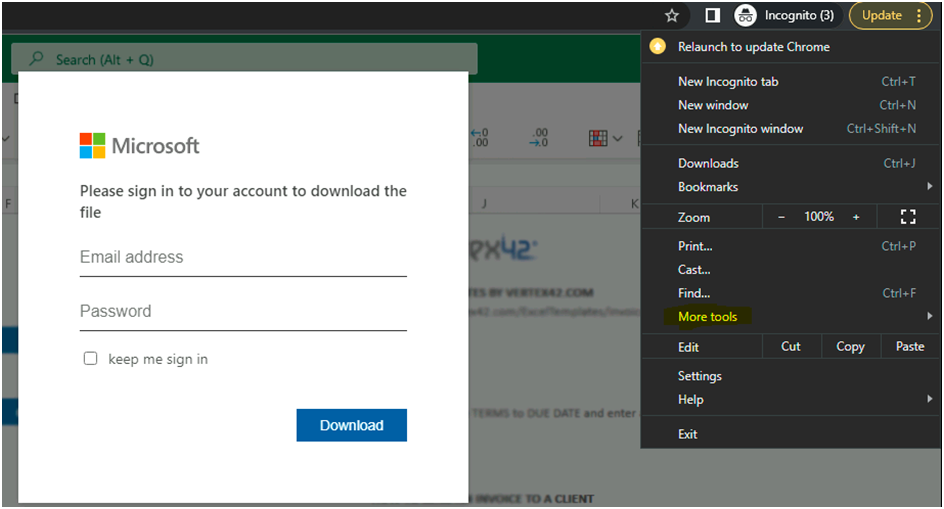Select Find... from the menu
This screenshot has width=944, height=509.
click(x=791, y=293)
